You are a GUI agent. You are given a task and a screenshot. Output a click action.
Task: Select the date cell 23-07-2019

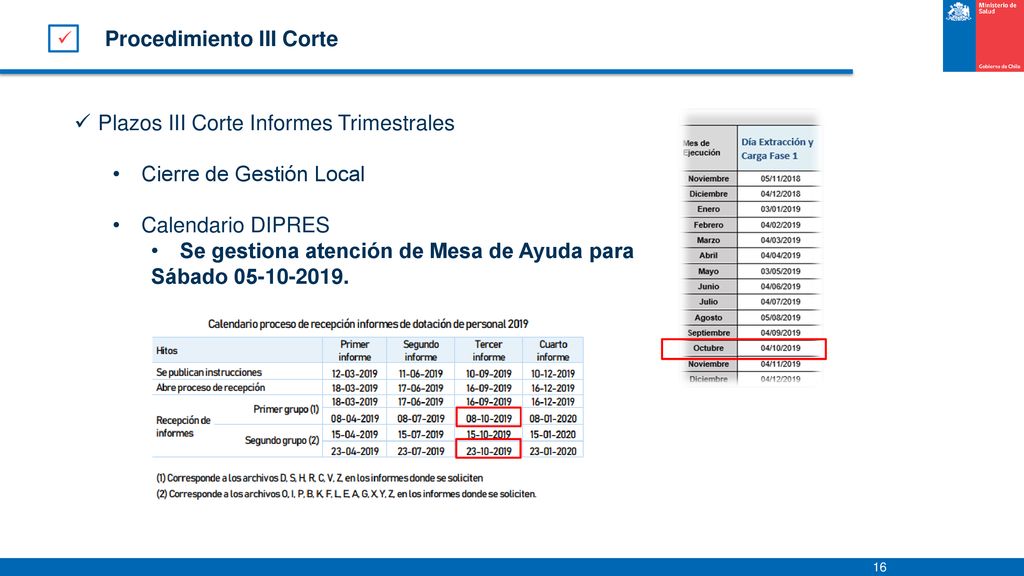coord(421,451)
